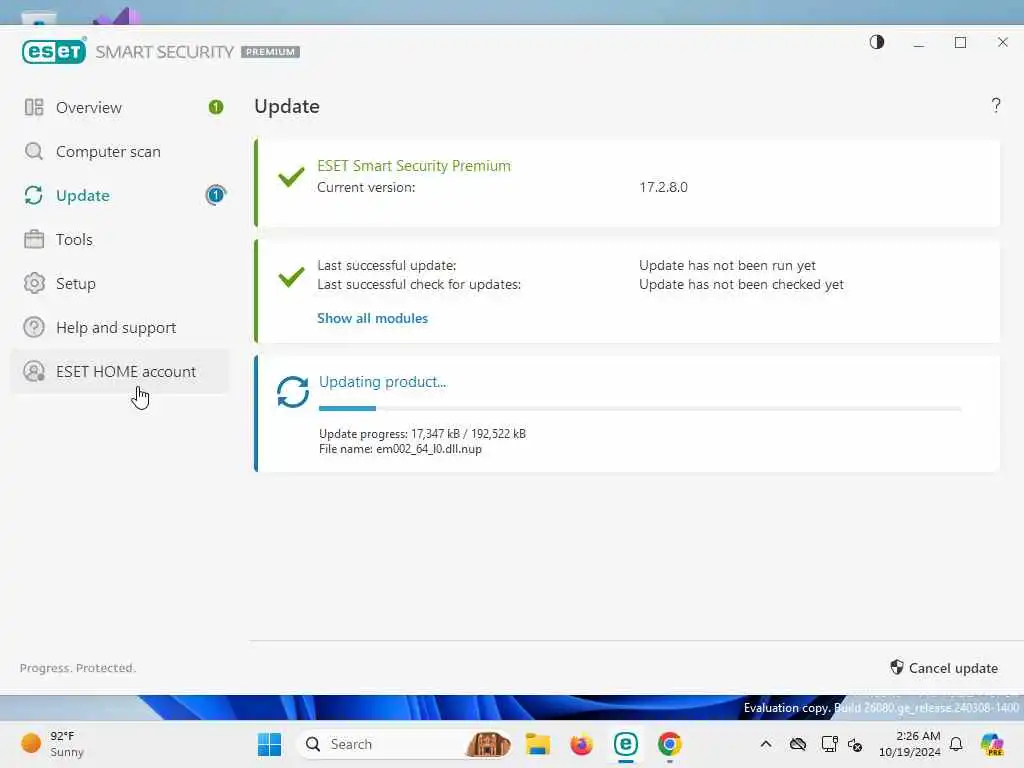Toggle the dark mode contrast icon
This screenshot has height=768, width=1024.
[877, 42]
